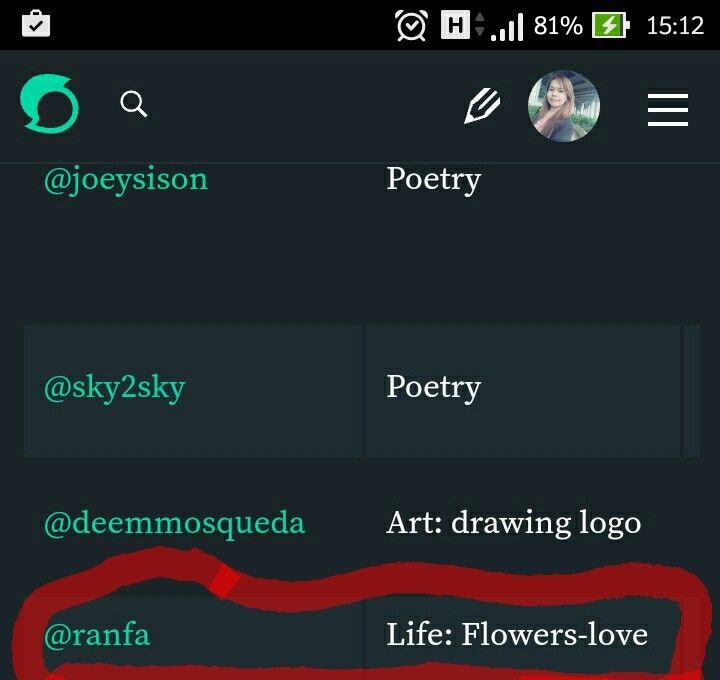This screenshot has width=720, height=680.
Task: Tap the signal strength bars
Action: [507, 26]
